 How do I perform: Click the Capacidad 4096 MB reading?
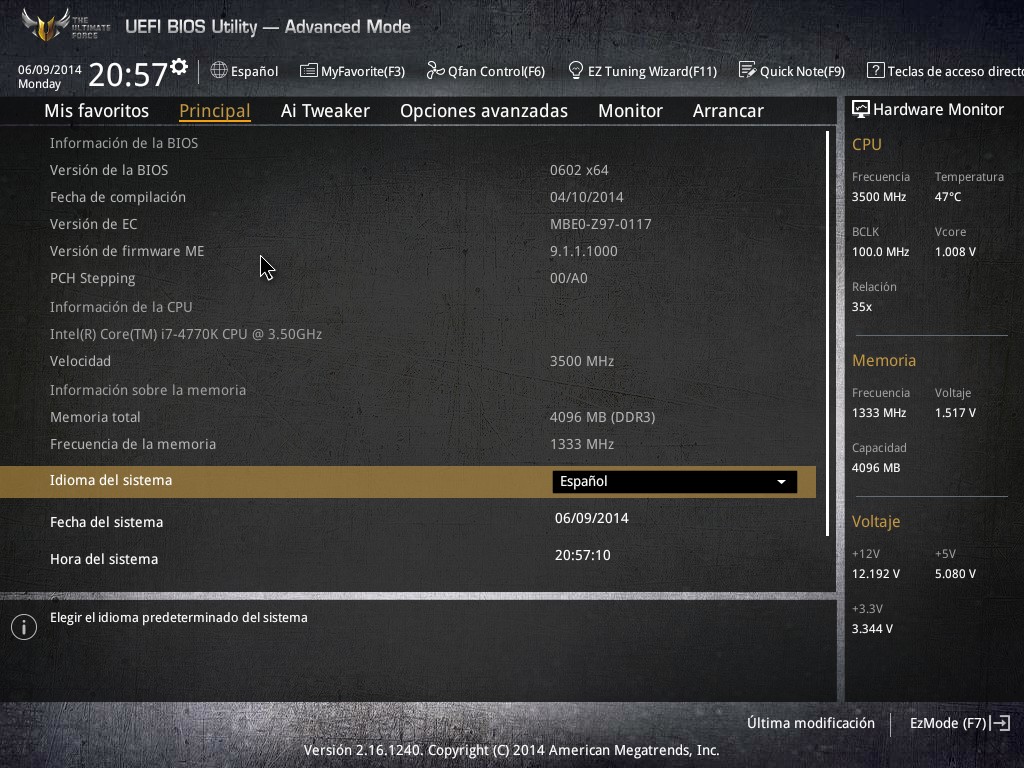point(876,468)
